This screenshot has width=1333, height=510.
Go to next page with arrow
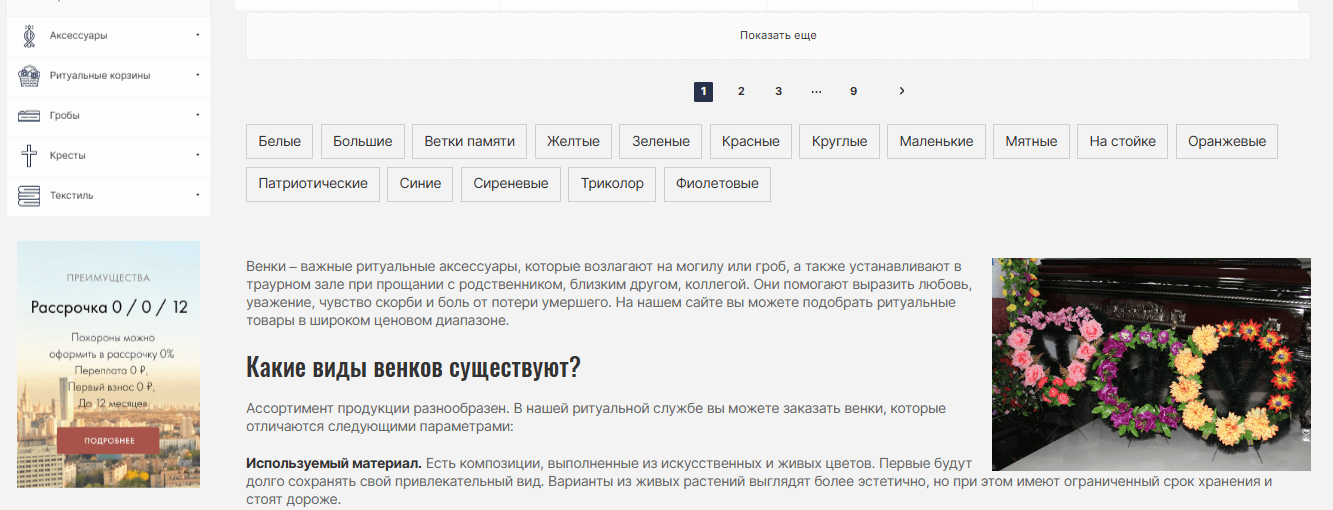click(x=901, y=91)
